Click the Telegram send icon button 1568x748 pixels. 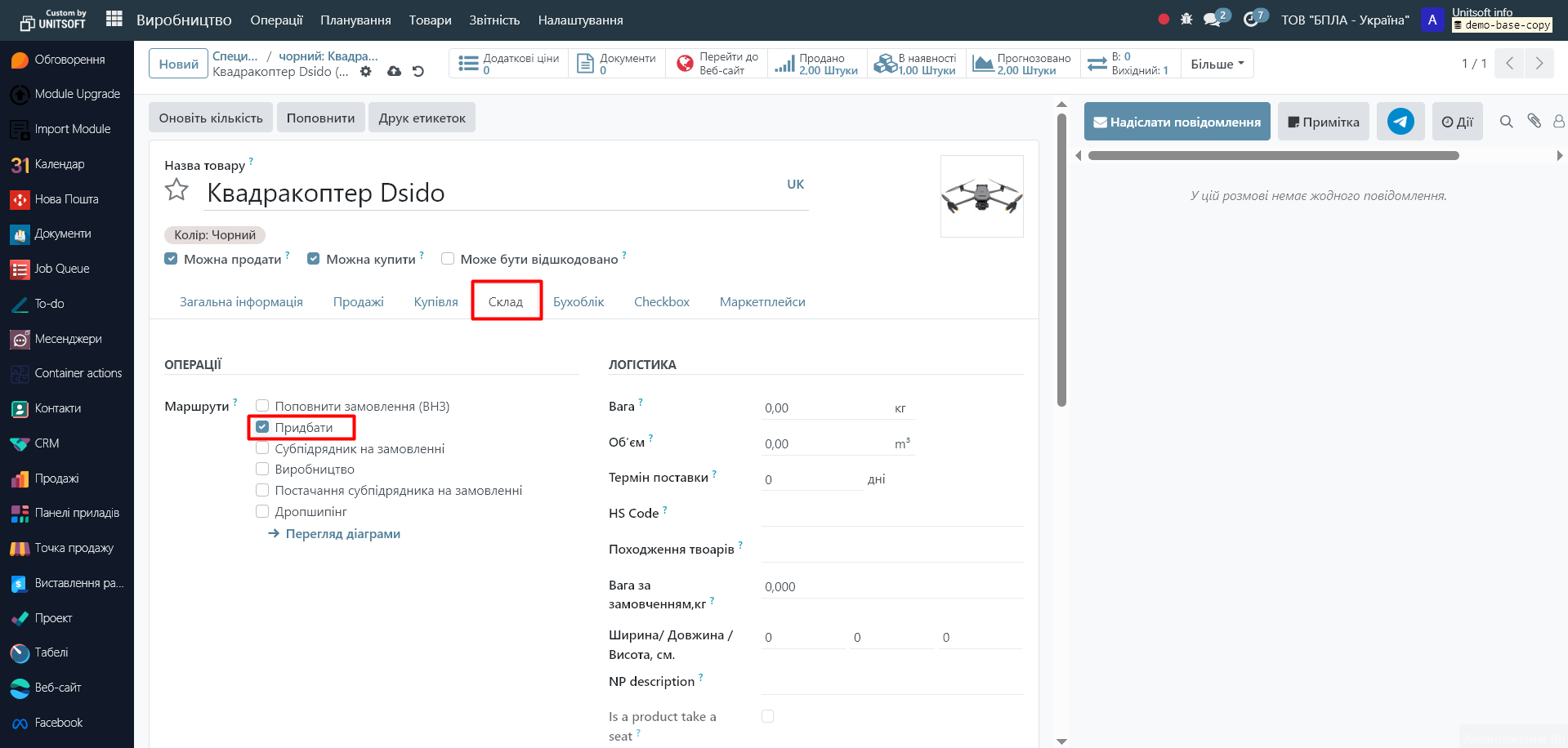[x=1400, y=122]
